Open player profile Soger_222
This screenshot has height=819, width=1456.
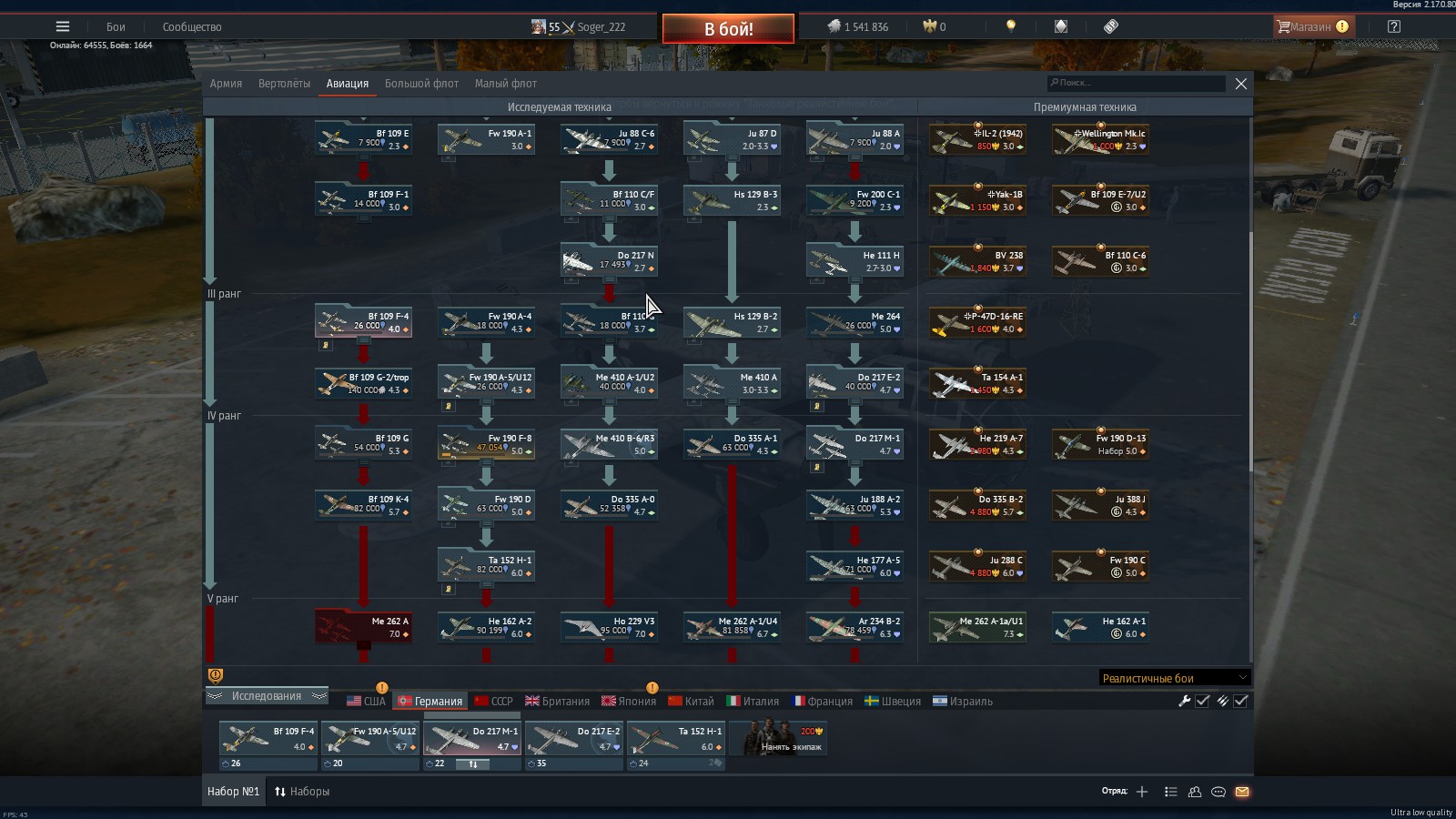579,27
